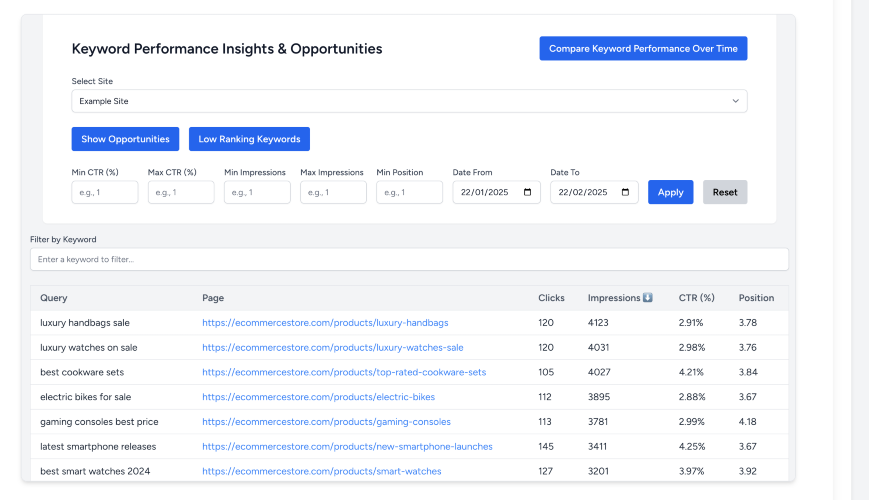Sort table by Query column header
Screen dimensions: 869x500
tap(54, 298)
